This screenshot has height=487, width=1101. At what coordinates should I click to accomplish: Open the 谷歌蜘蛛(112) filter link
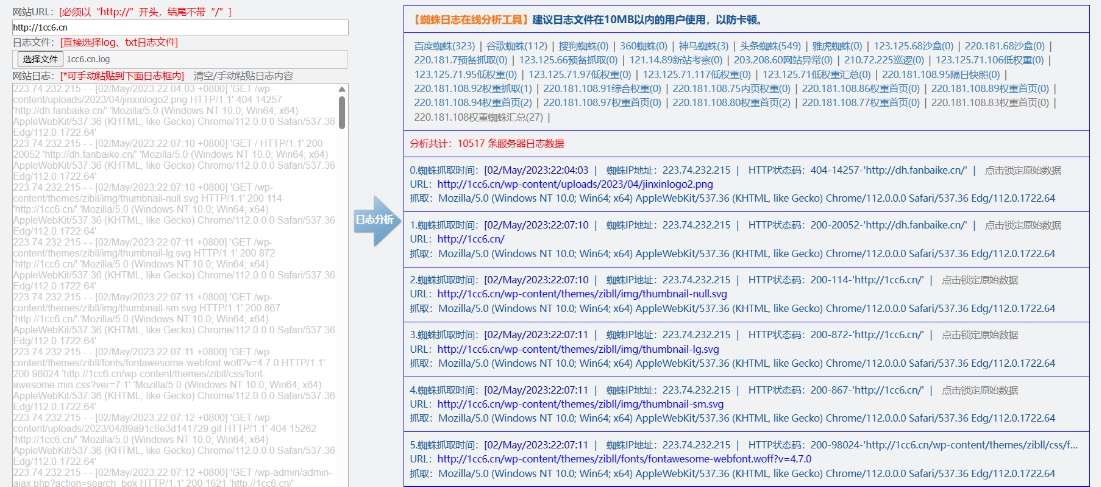(517, 46)
